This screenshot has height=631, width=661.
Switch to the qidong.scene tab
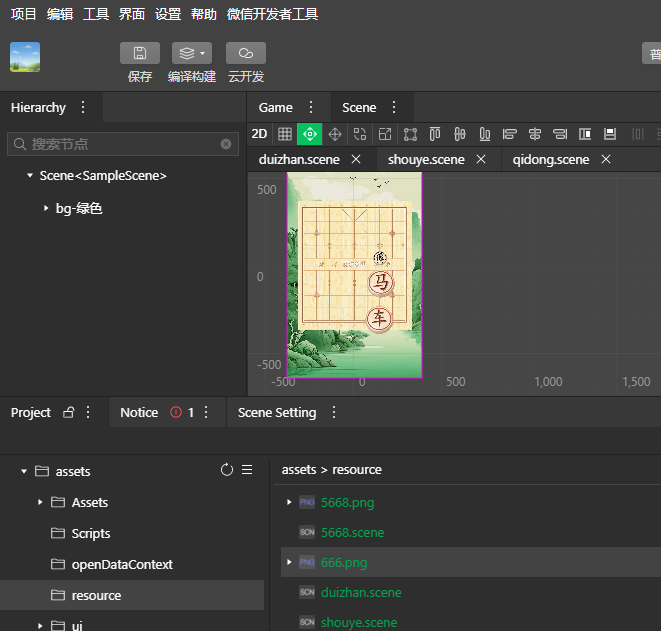[x=551, y=159]
